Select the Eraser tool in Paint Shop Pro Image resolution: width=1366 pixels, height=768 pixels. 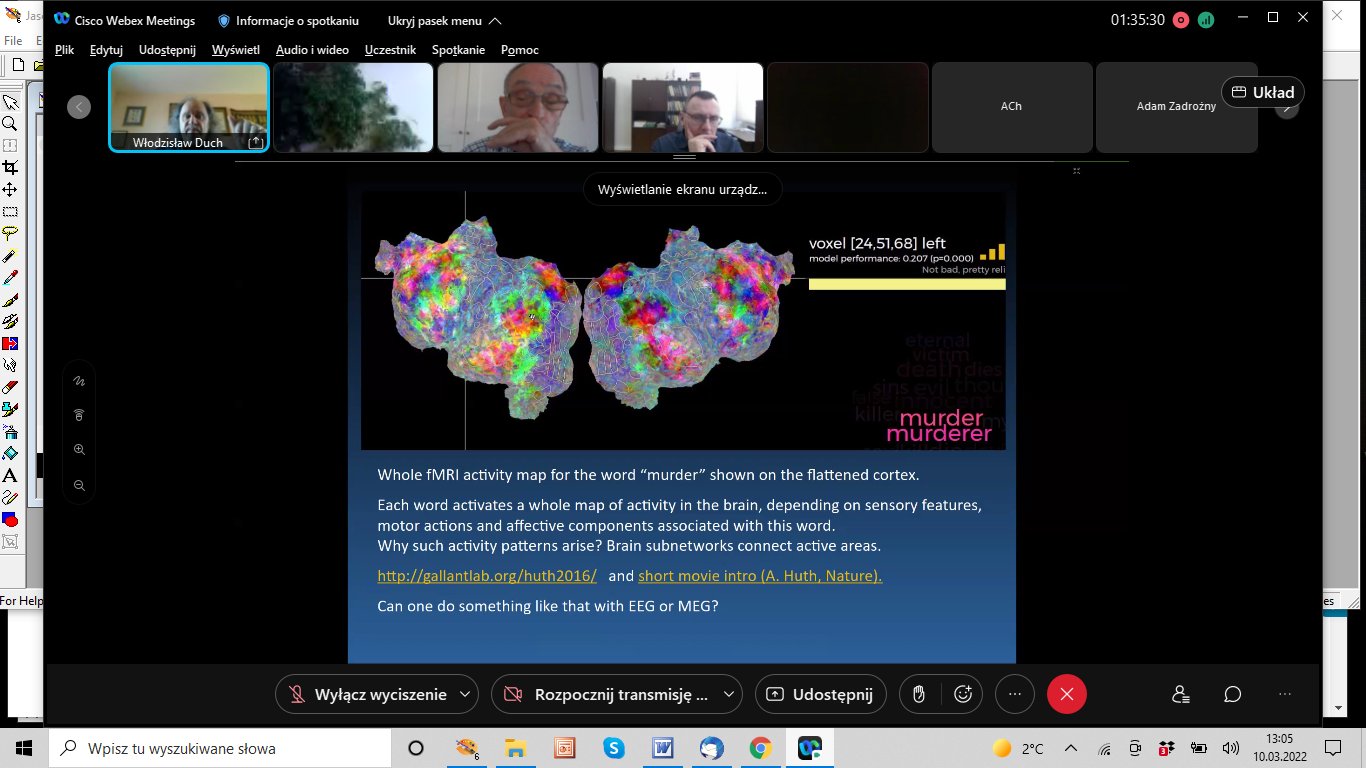coord(10,387)
